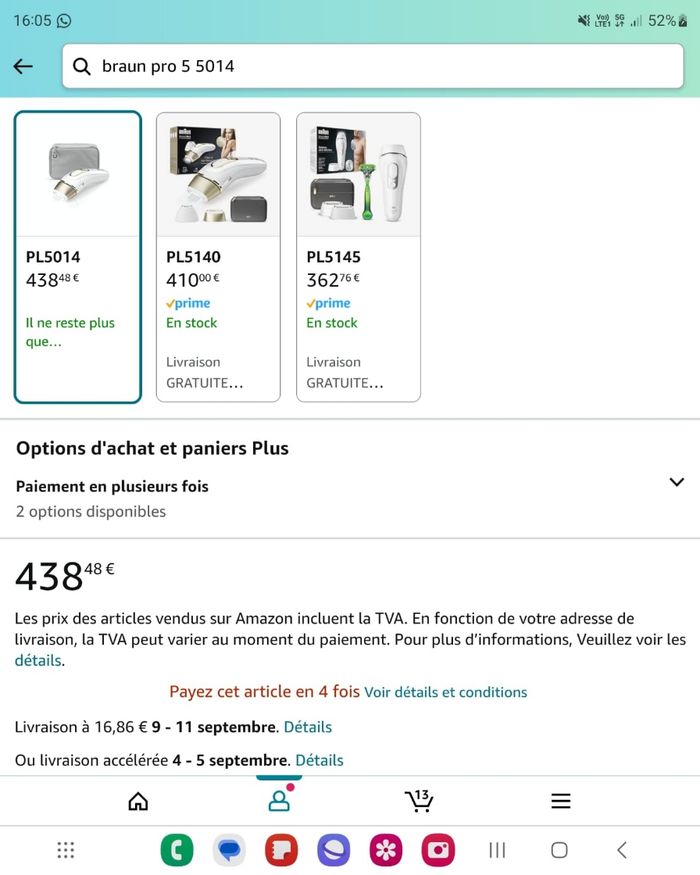The image size is (700, 875).
Task: Launch the green phone app icon
Action: click(x=177, y=850)
